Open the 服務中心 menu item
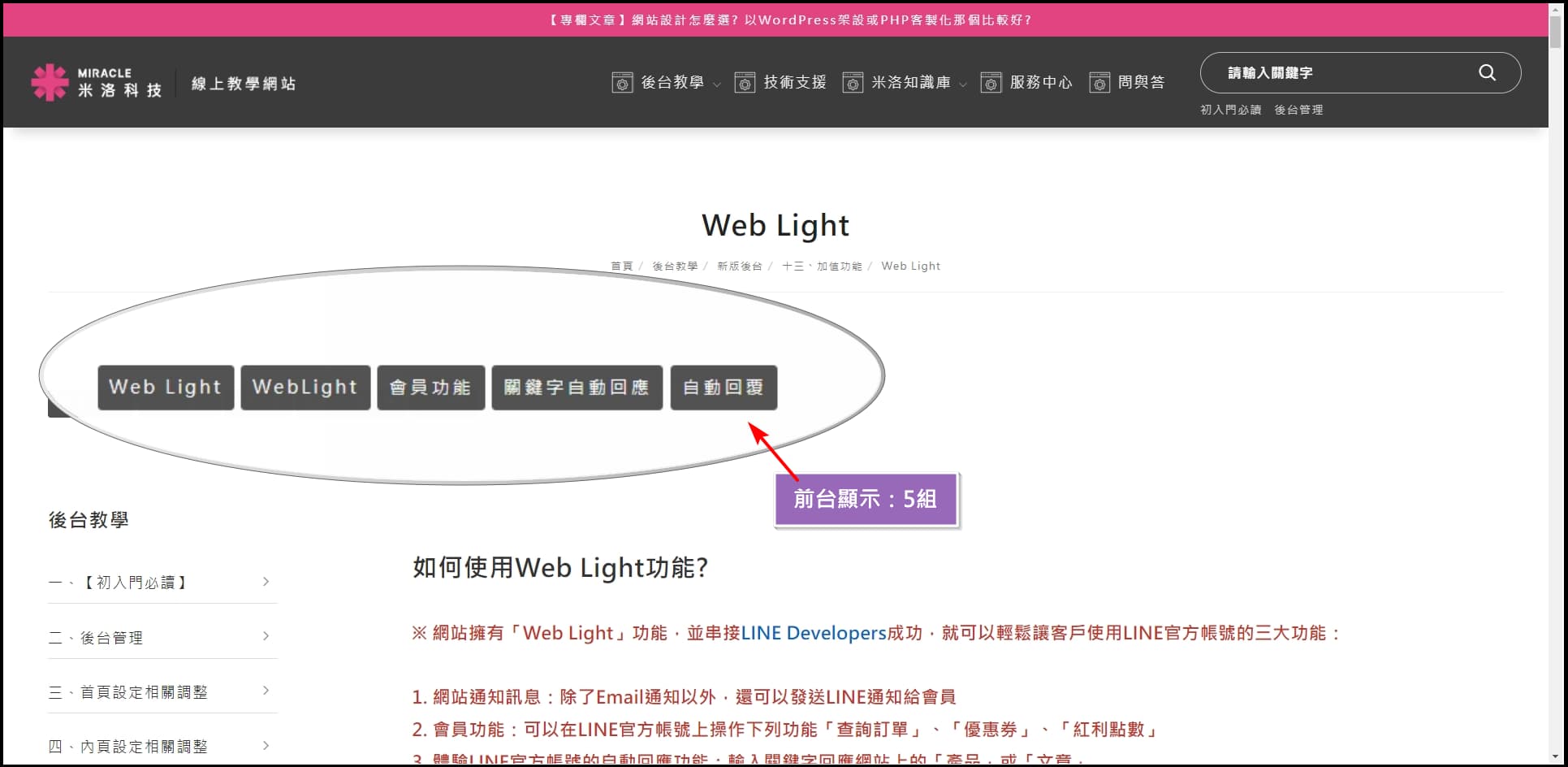 click(x=1040, y=82)
